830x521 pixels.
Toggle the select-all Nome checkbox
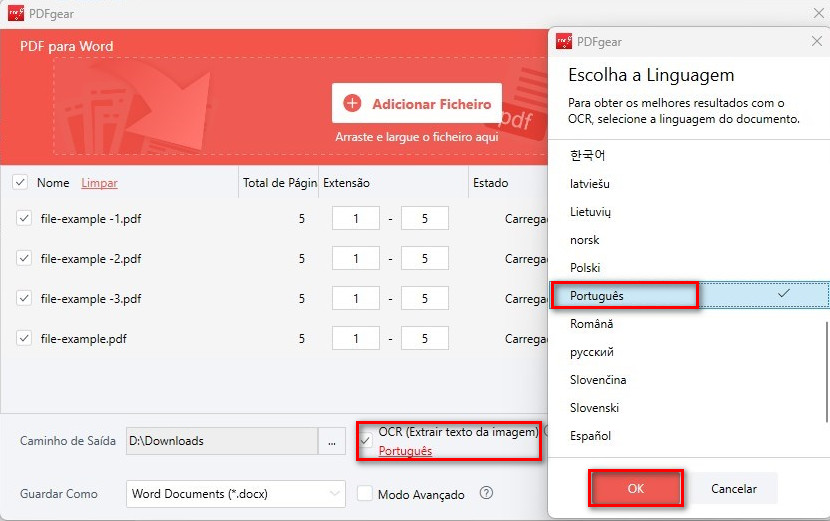(x=20, y=183)
